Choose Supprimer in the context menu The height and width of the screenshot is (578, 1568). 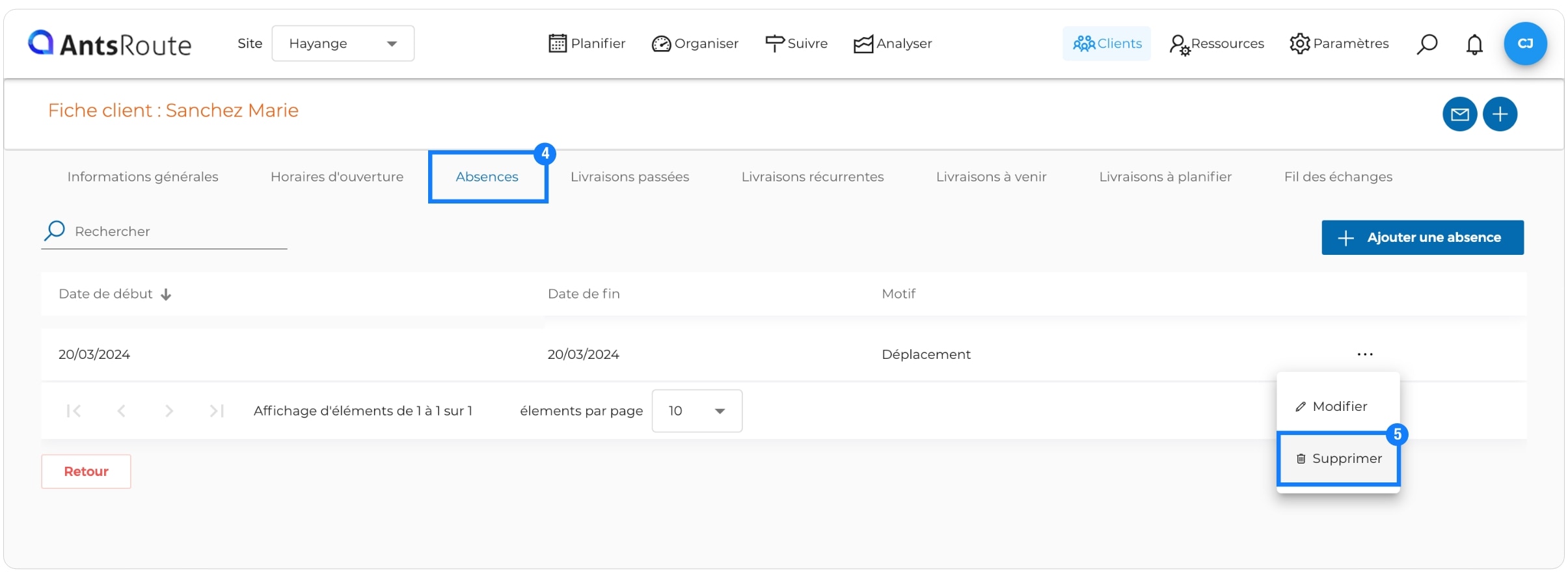(x=1338, y=459)
